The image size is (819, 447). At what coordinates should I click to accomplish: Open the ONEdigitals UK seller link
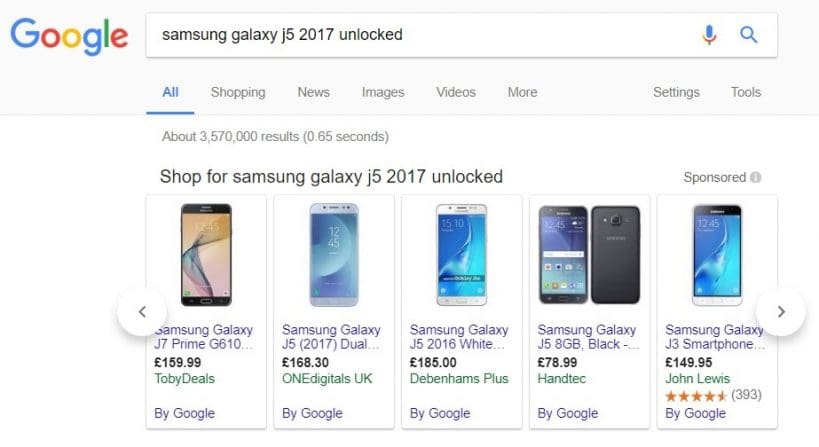[x=327, y=379]
